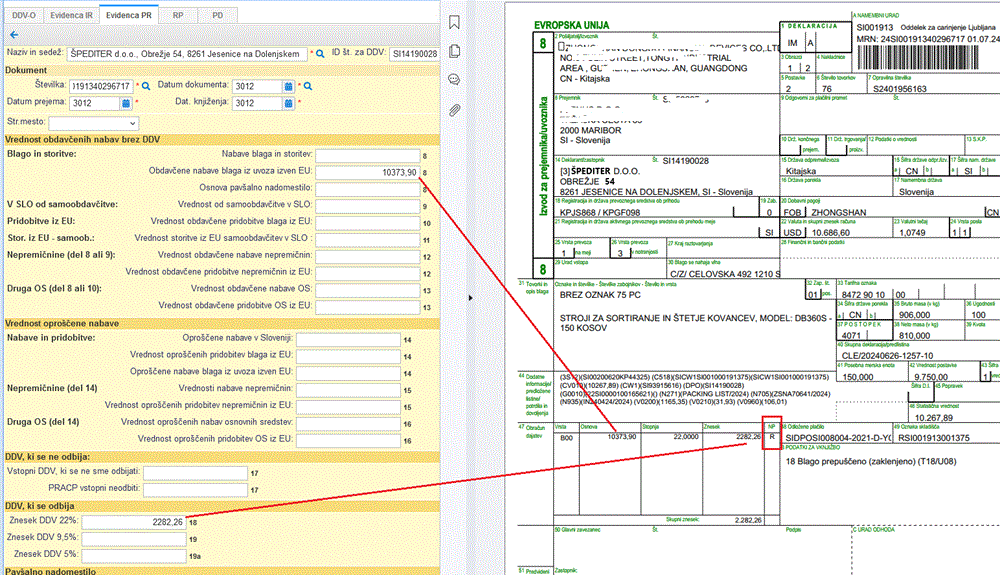Click the Znesek DDV 9,5% field

pos(134,539)
